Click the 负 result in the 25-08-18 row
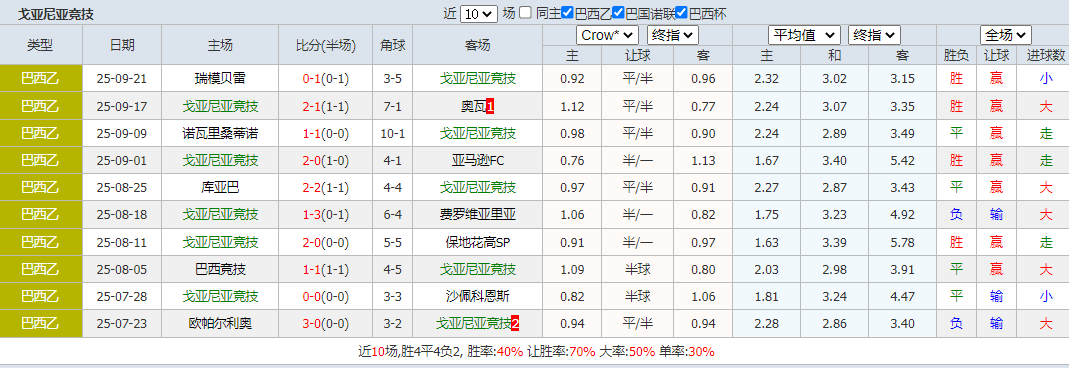The width and height of the screenshot is (1069, 368). tap(957, 215)
